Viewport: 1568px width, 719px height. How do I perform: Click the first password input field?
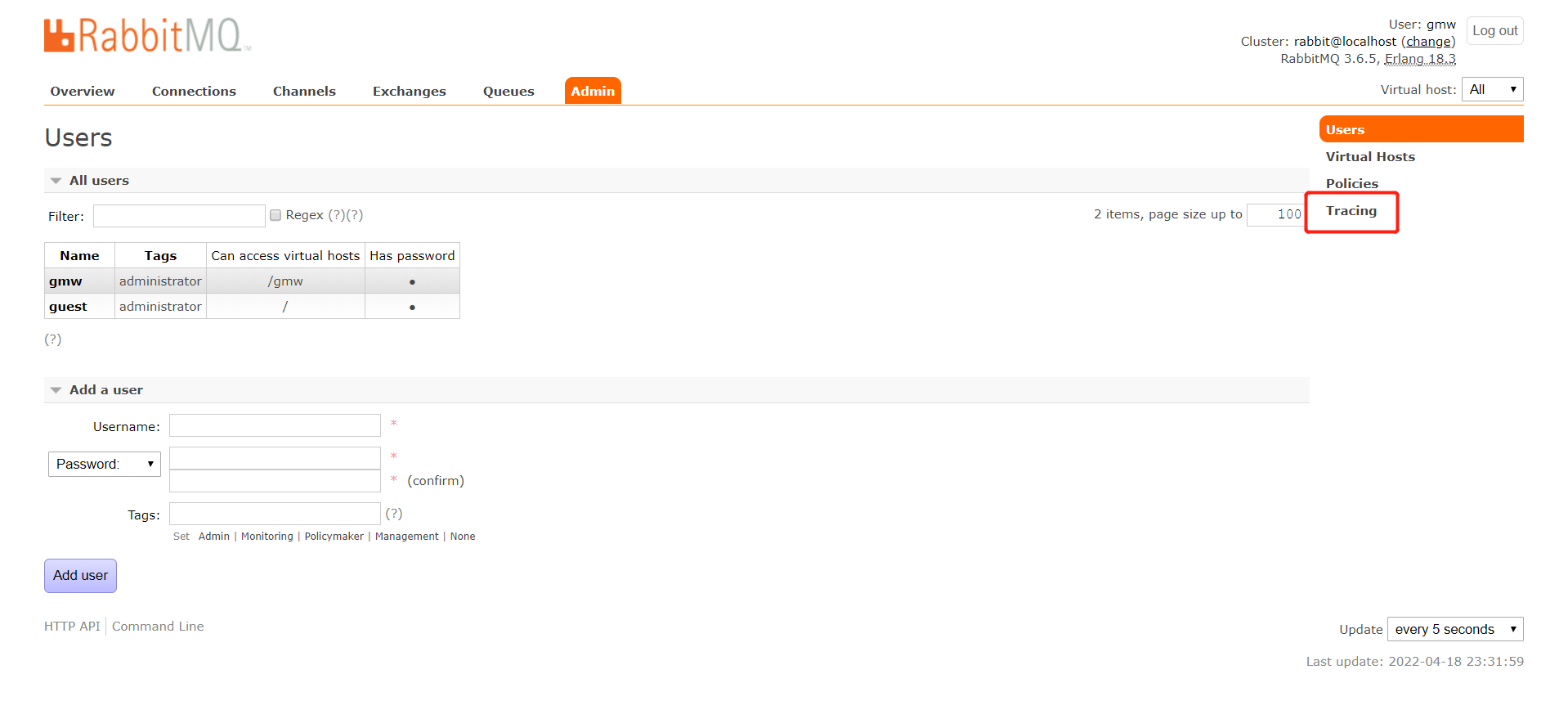pos(275,458)
